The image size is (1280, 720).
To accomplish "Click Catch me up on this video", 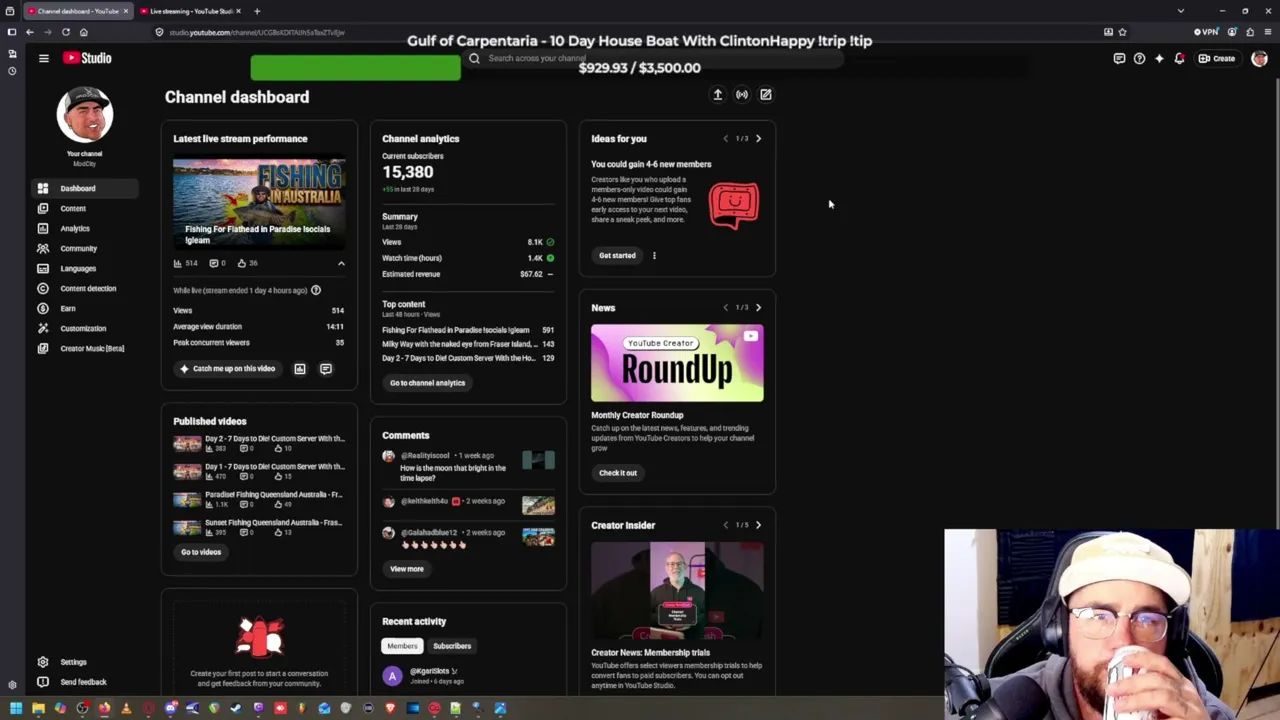I will coord(228,369).
